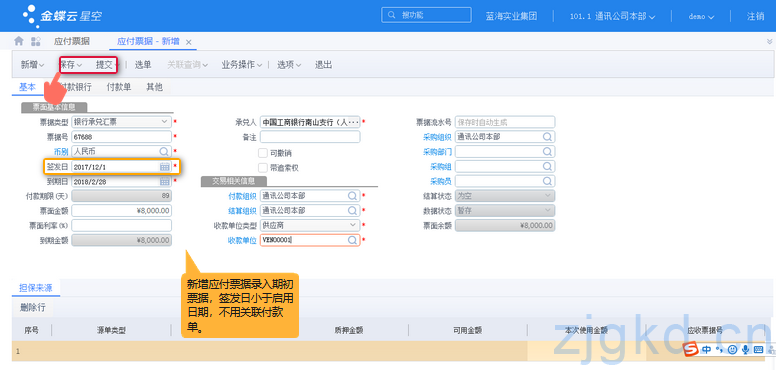
Task: Enable the 带追索权 checkbox
Action: (263, 168)
